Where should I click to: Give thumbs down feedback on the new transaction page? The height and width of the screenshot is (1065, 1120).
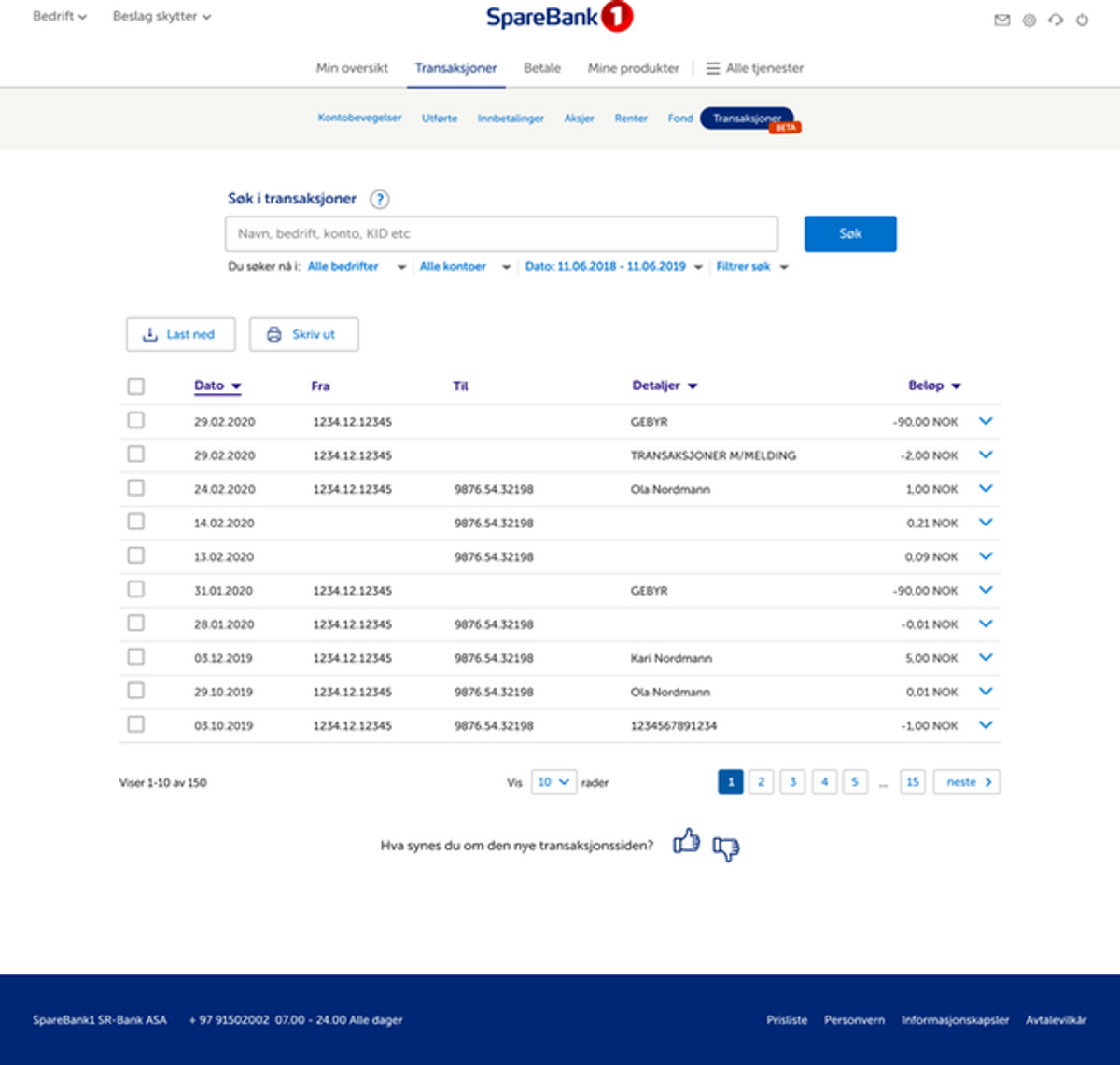(x=724, y=848)
